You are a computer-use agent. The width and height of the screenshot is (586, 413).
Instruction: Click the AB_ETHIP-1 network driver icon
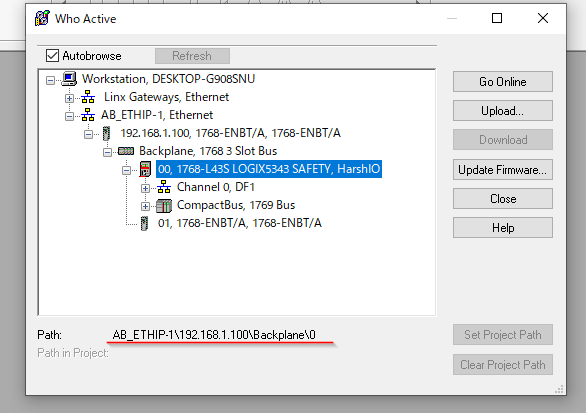(x=88, y=115)
